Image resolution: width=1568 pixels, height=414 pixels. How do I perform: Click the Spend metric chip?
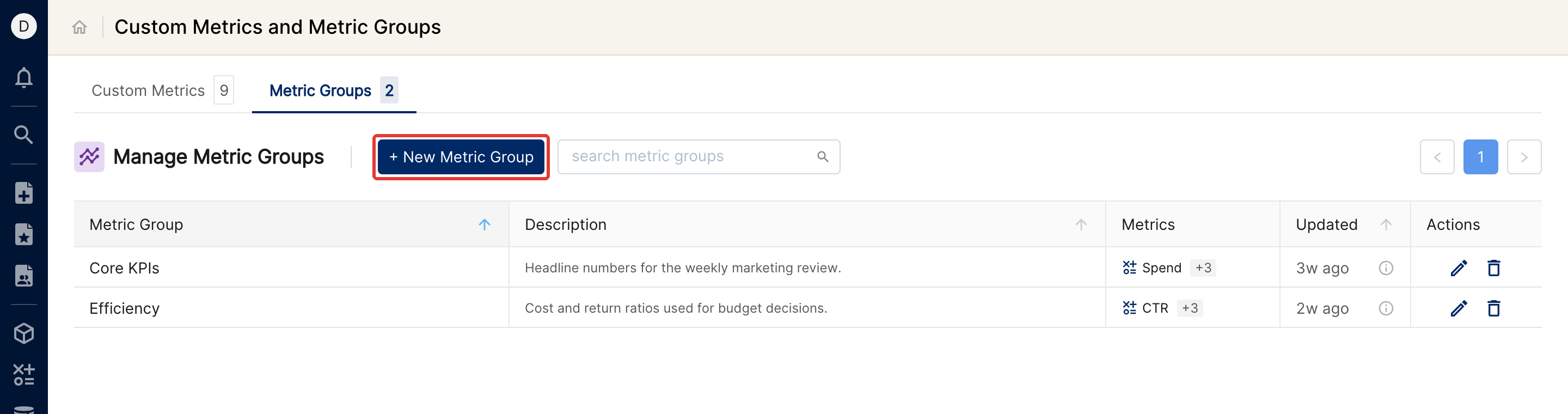[x=1151, y=268]
